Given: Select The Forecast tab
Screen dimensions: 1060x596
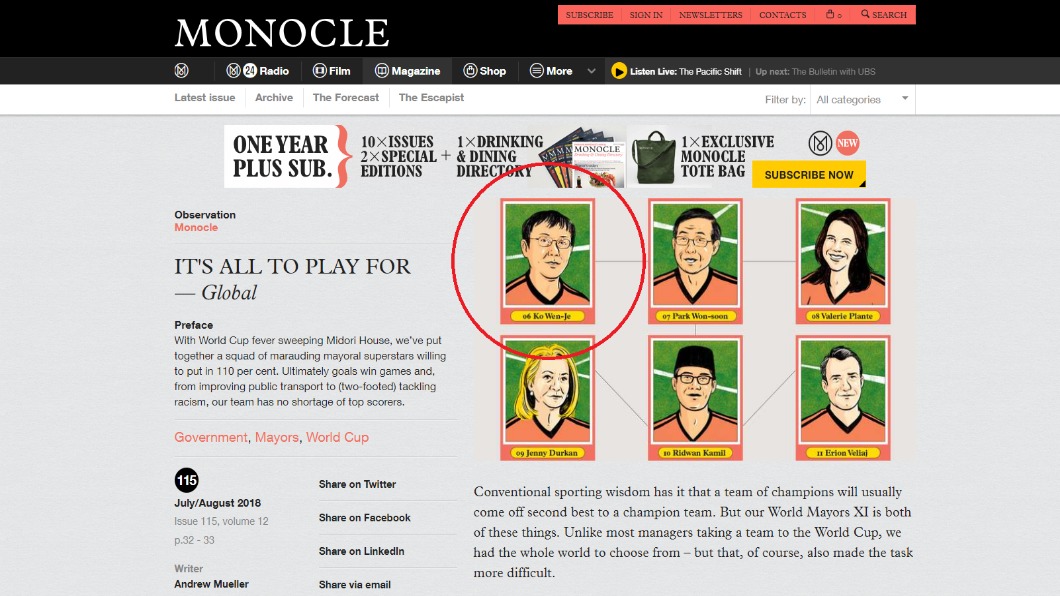Looking at the screenshot, I should (345, 97).
